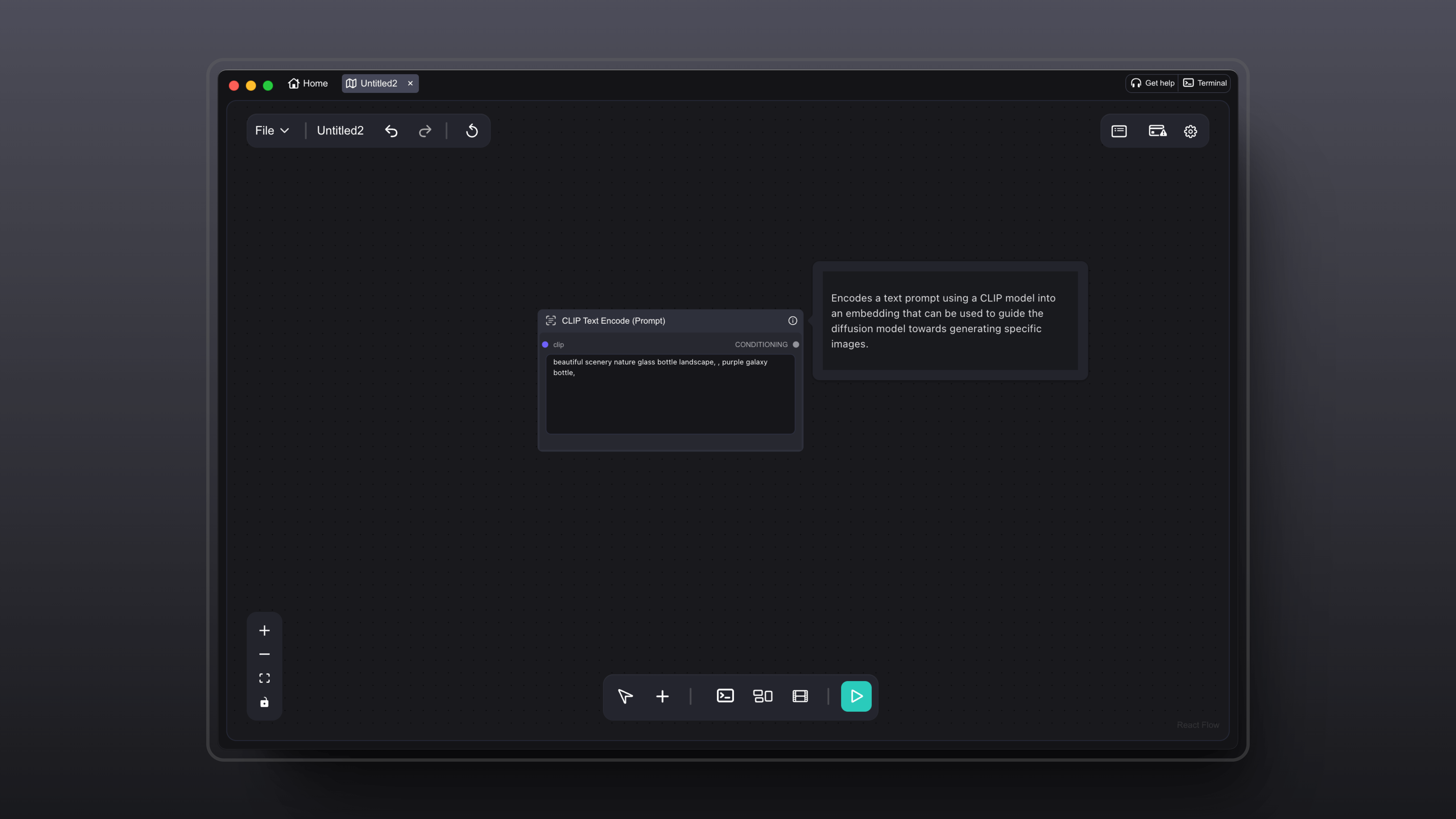Click the plus add-node tool in bottom toolbar
The width and height of the screenshot is (1456, 819).
[663, 696]
